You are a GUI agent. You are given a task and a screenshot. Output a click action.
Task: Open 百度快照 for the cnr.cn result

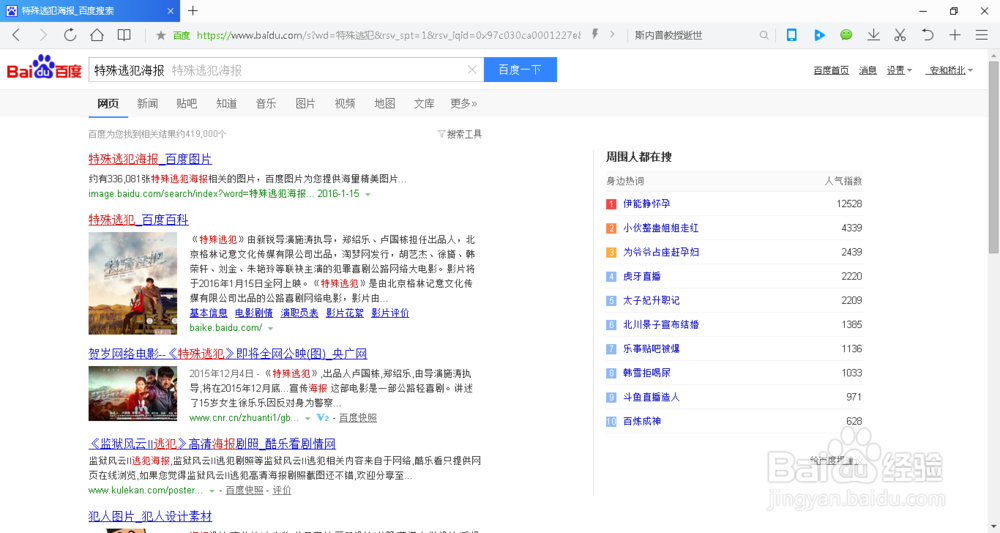[358, 418]
